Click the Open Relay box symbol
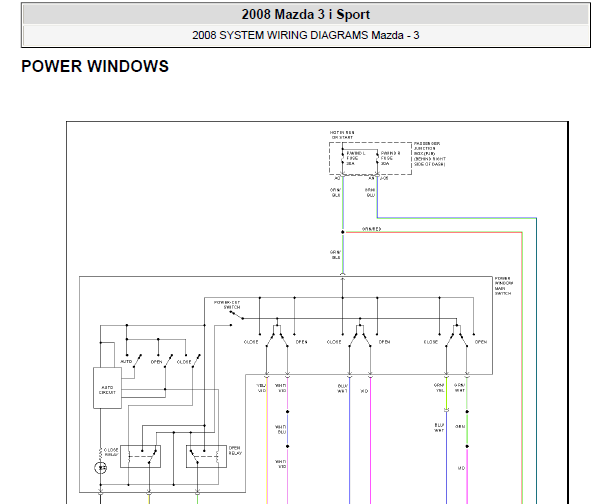Viewport: 602px width, 504px height. [x=206, y=456]
